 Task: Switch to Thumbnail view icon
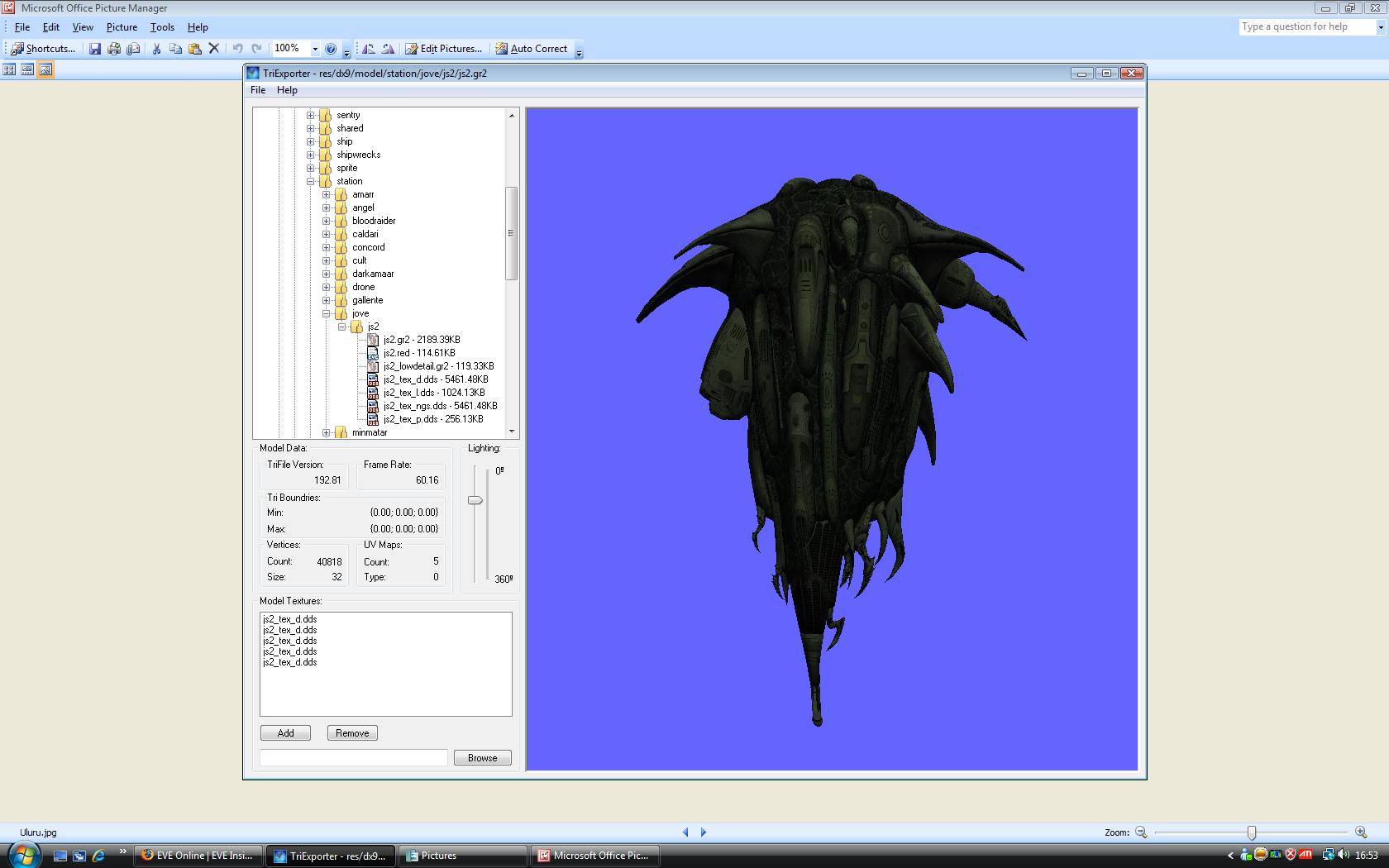click(x=9, y=69)
